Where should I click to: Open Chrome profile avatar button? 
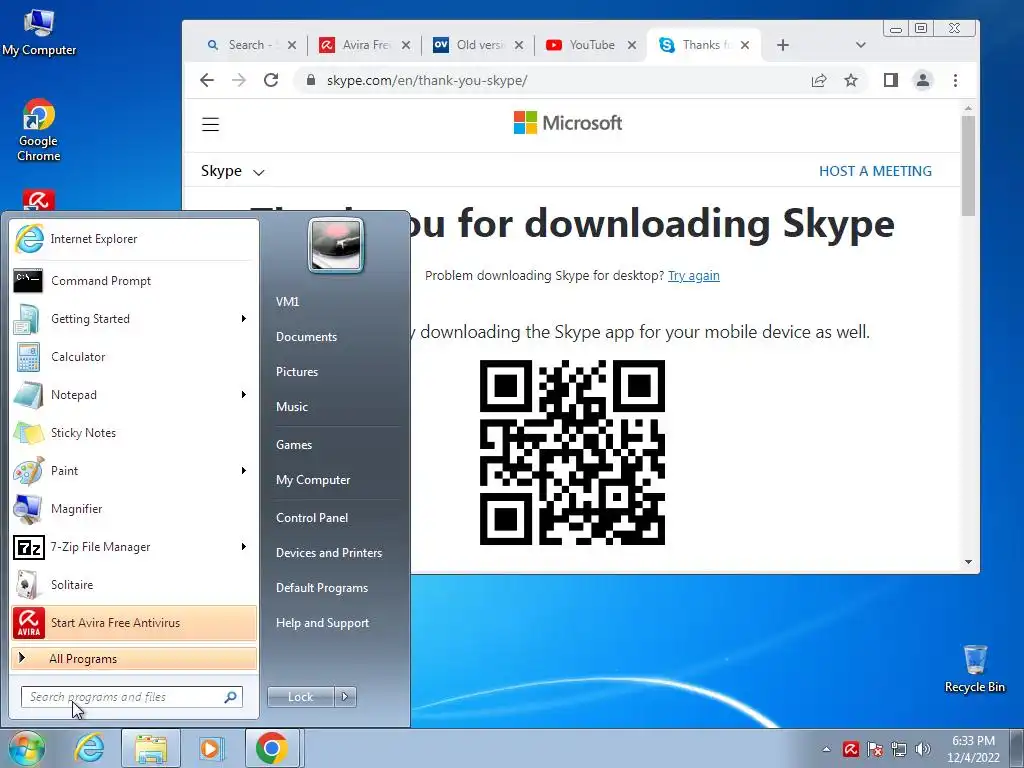(923, 80)
